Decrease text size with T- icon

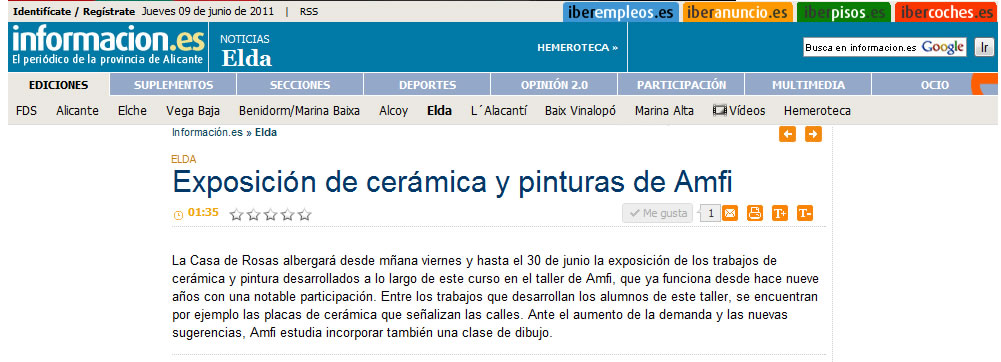pyautogui.click(x=804, y=213)
